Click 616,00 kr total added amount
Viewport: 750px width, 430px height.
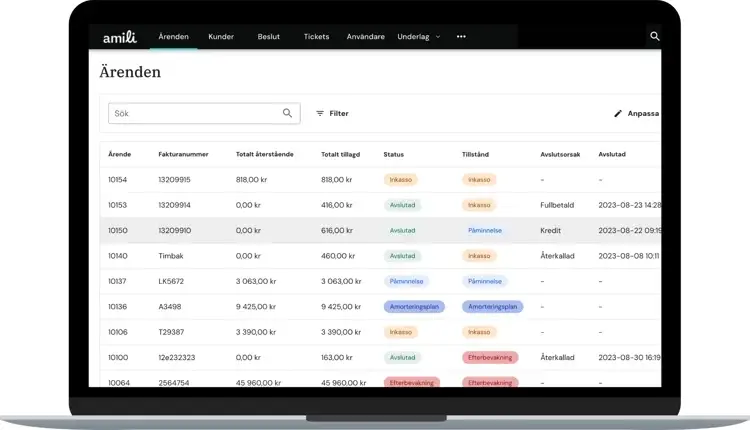(337, 231)
